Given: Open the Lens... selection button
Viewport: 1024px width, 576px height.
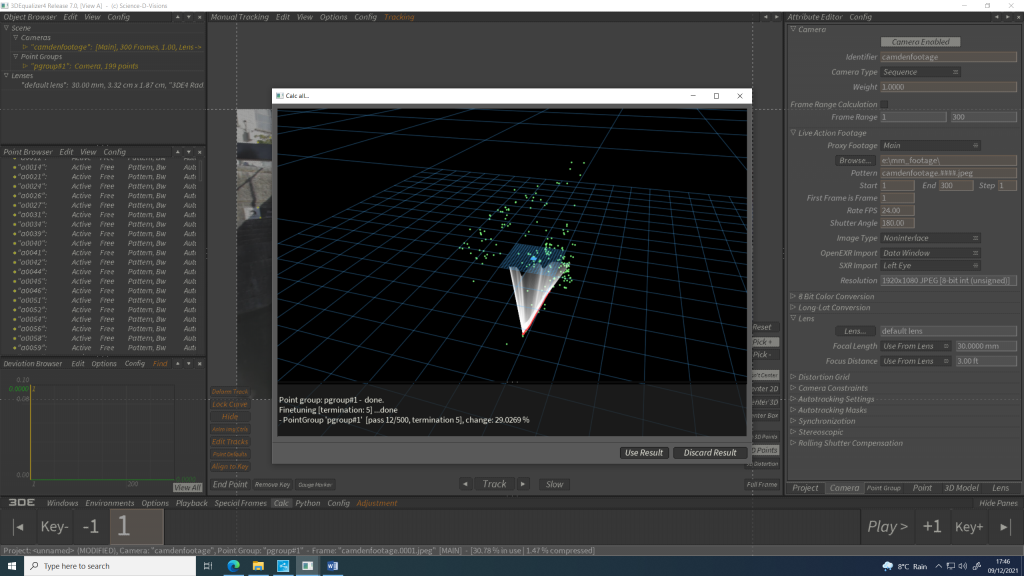Looking at the screenshot, I should 855,331.
